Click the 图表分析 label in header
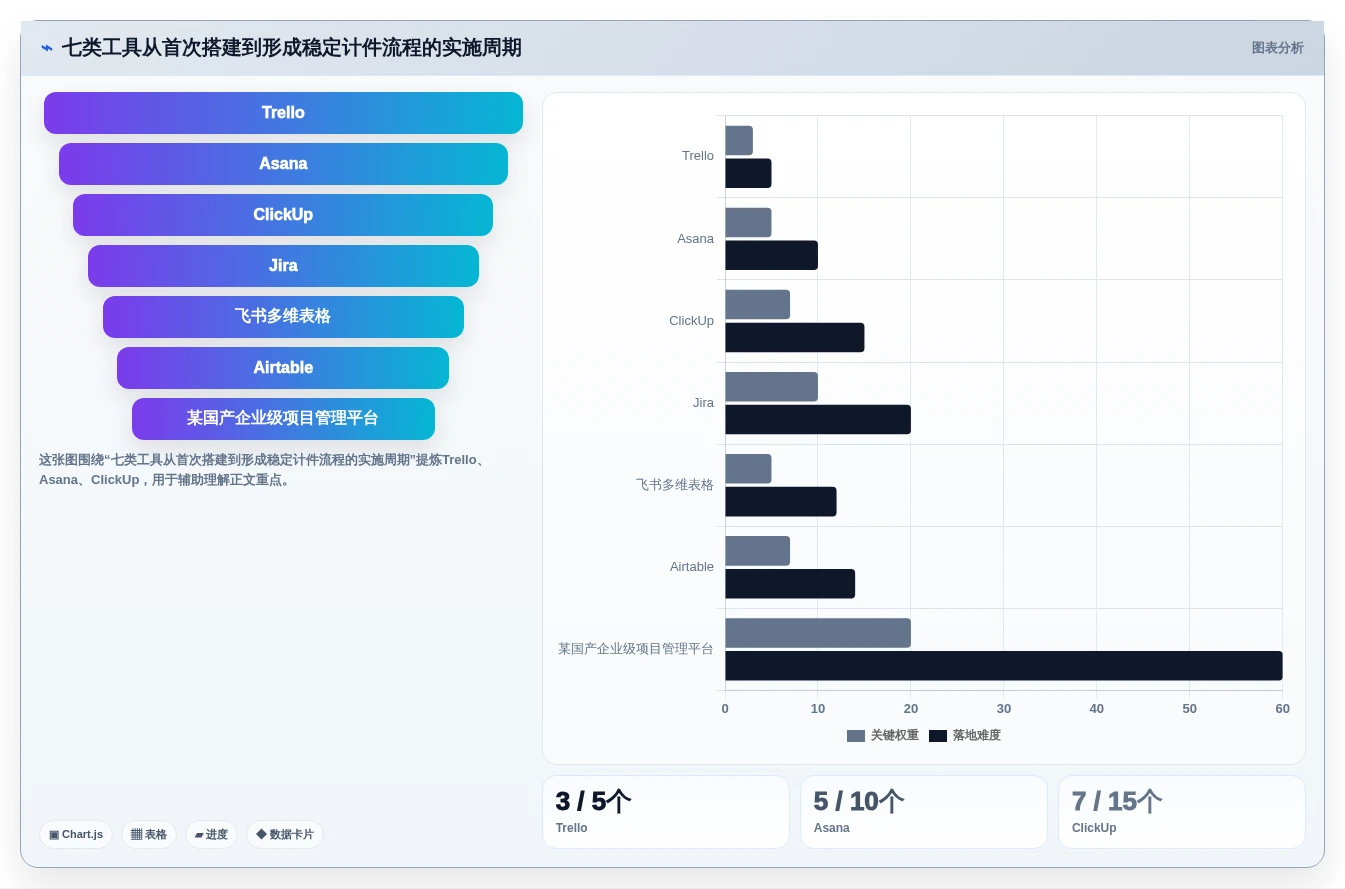Image resolution: width=1345 pixels, height=889 pixels. (x=1277, y=48)
